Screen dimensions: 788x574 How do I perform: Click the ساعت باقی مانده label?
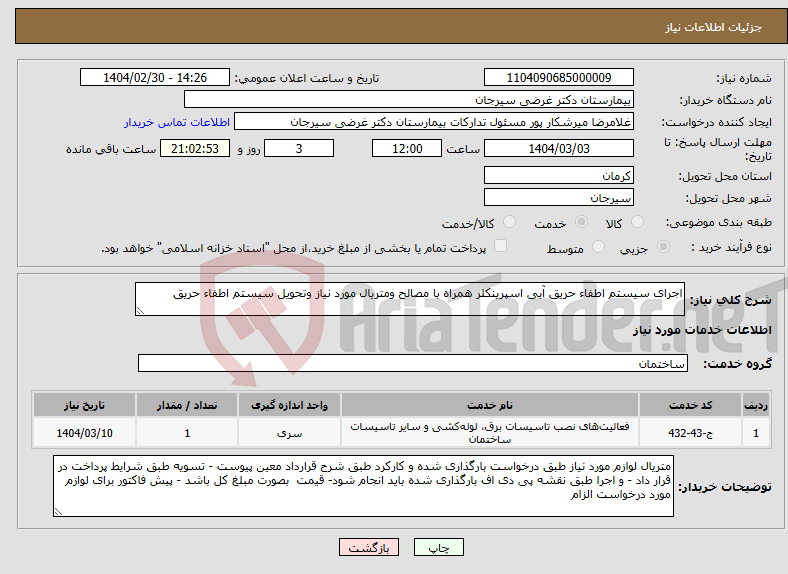[111, 149]
